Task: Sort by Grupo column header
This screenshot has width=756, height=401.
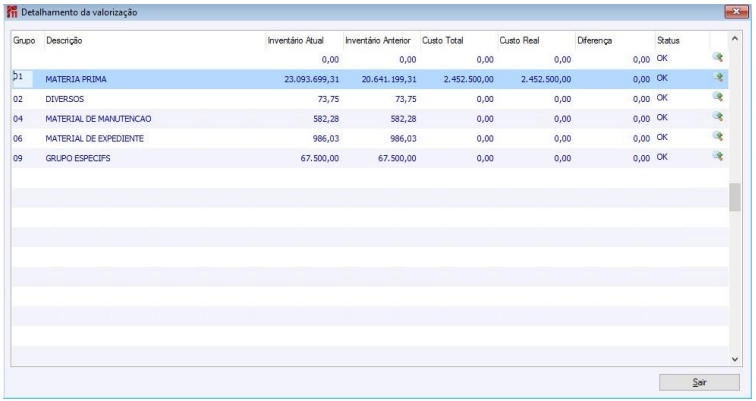Action: coord(23,39)
